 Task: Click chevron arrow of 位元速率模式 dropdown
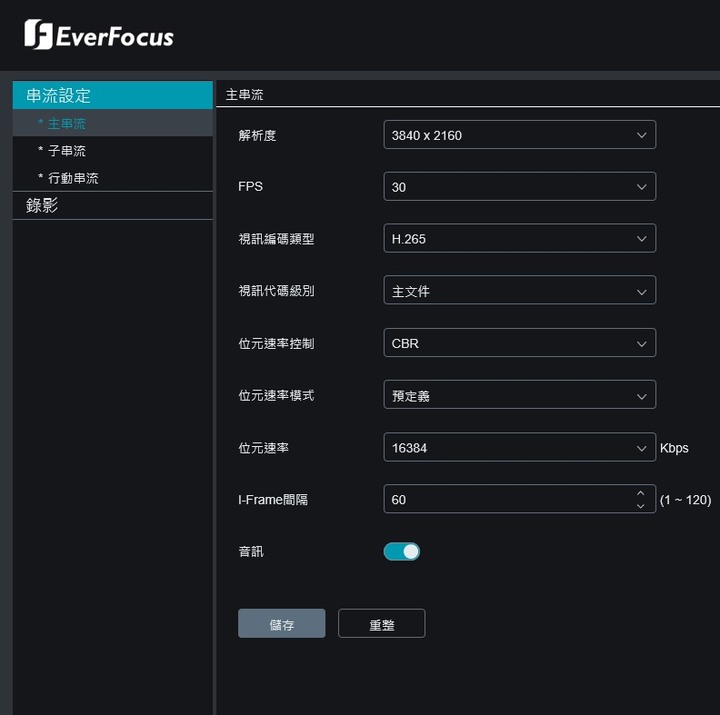[641, 396]
